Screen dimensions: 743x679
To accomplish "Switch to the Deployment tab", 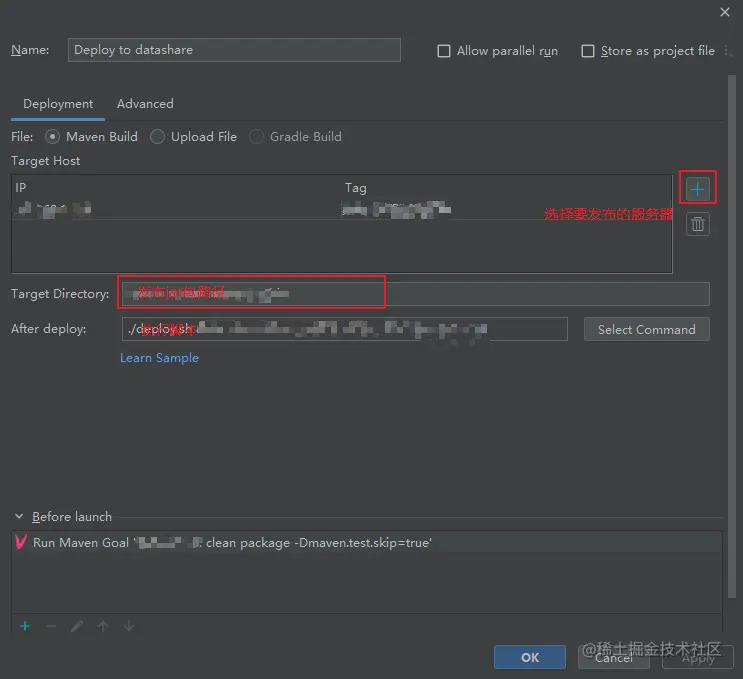I will click(58, 103).
